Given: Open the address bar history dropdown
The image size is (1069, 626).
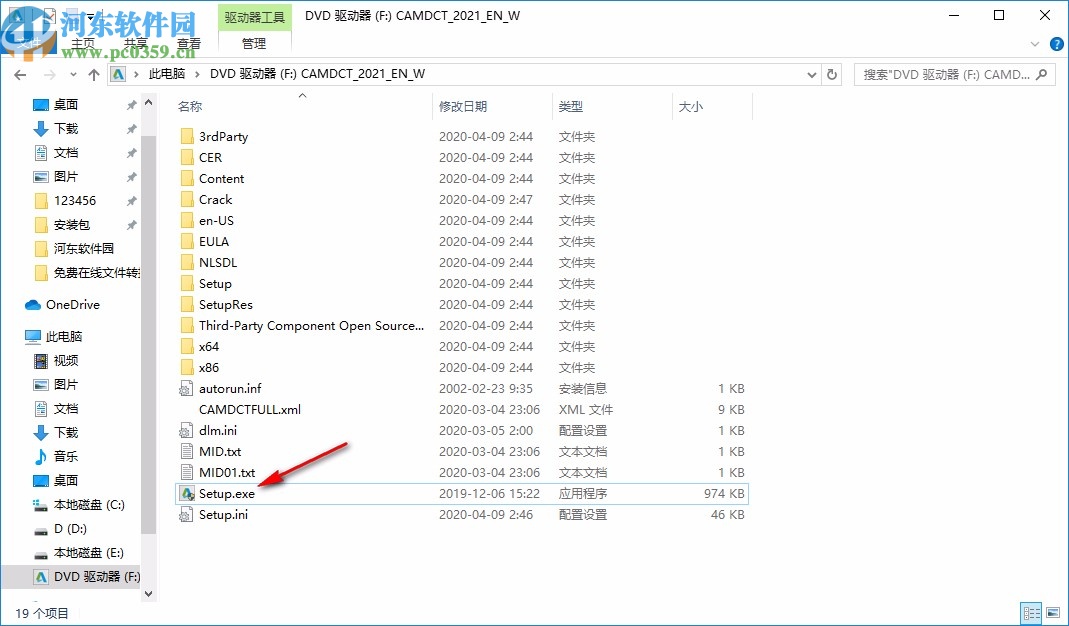Looking at the screenshot, I should (x=812, y=74).
